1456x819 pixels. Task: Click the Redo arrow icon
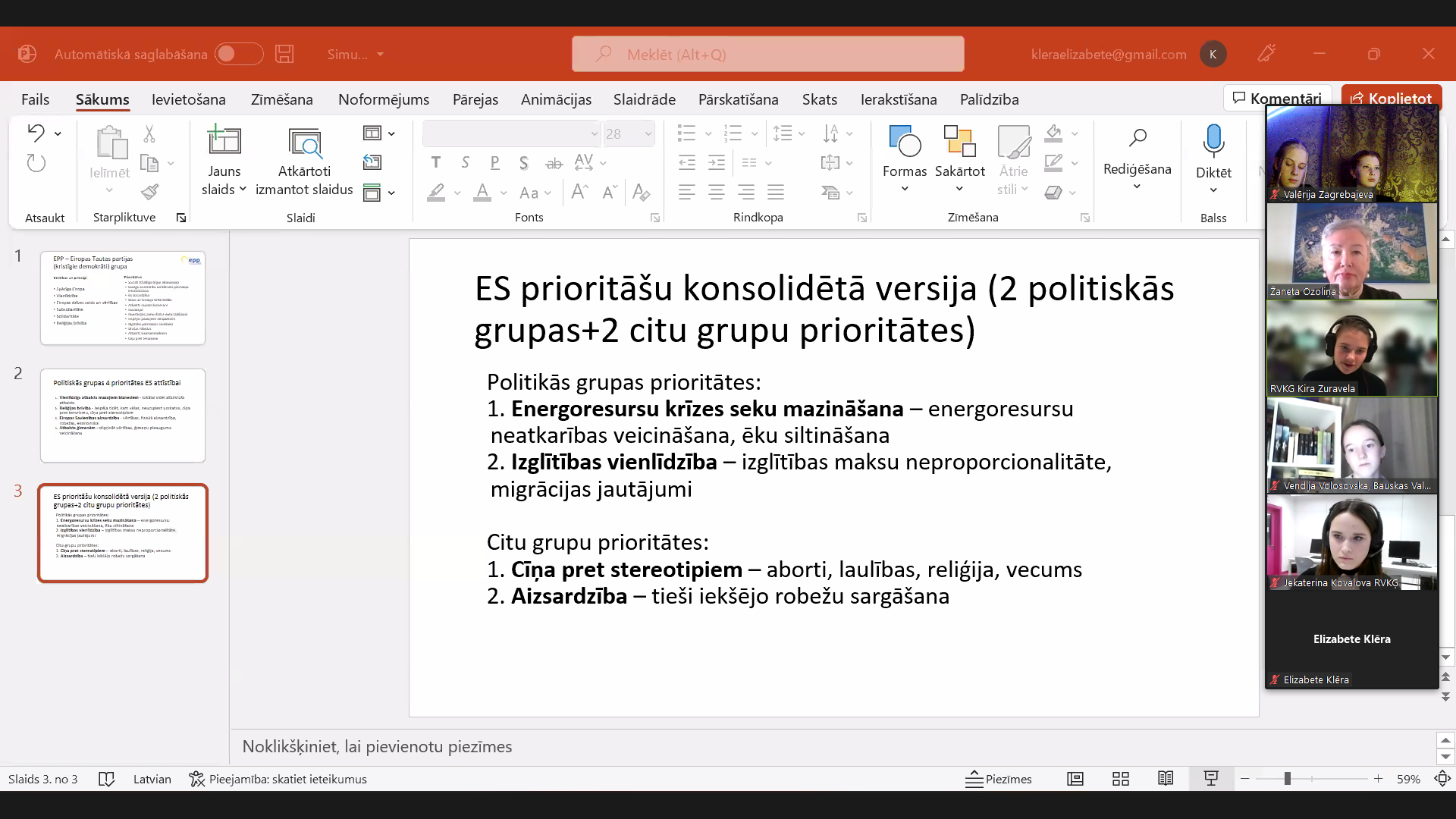[36, 163]
